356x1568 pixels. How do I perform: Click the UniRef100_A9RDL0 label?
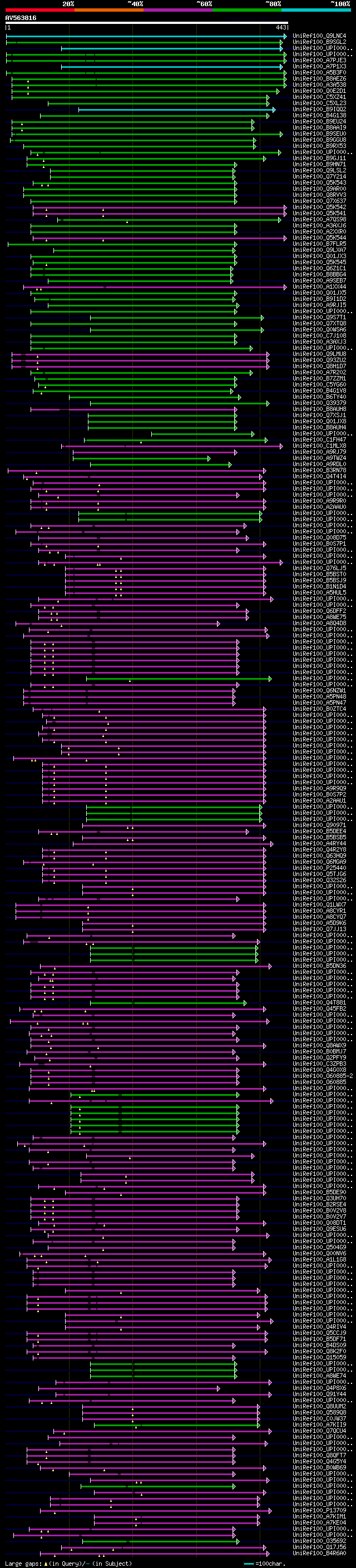pyautogui.click(x=319, y=464)
